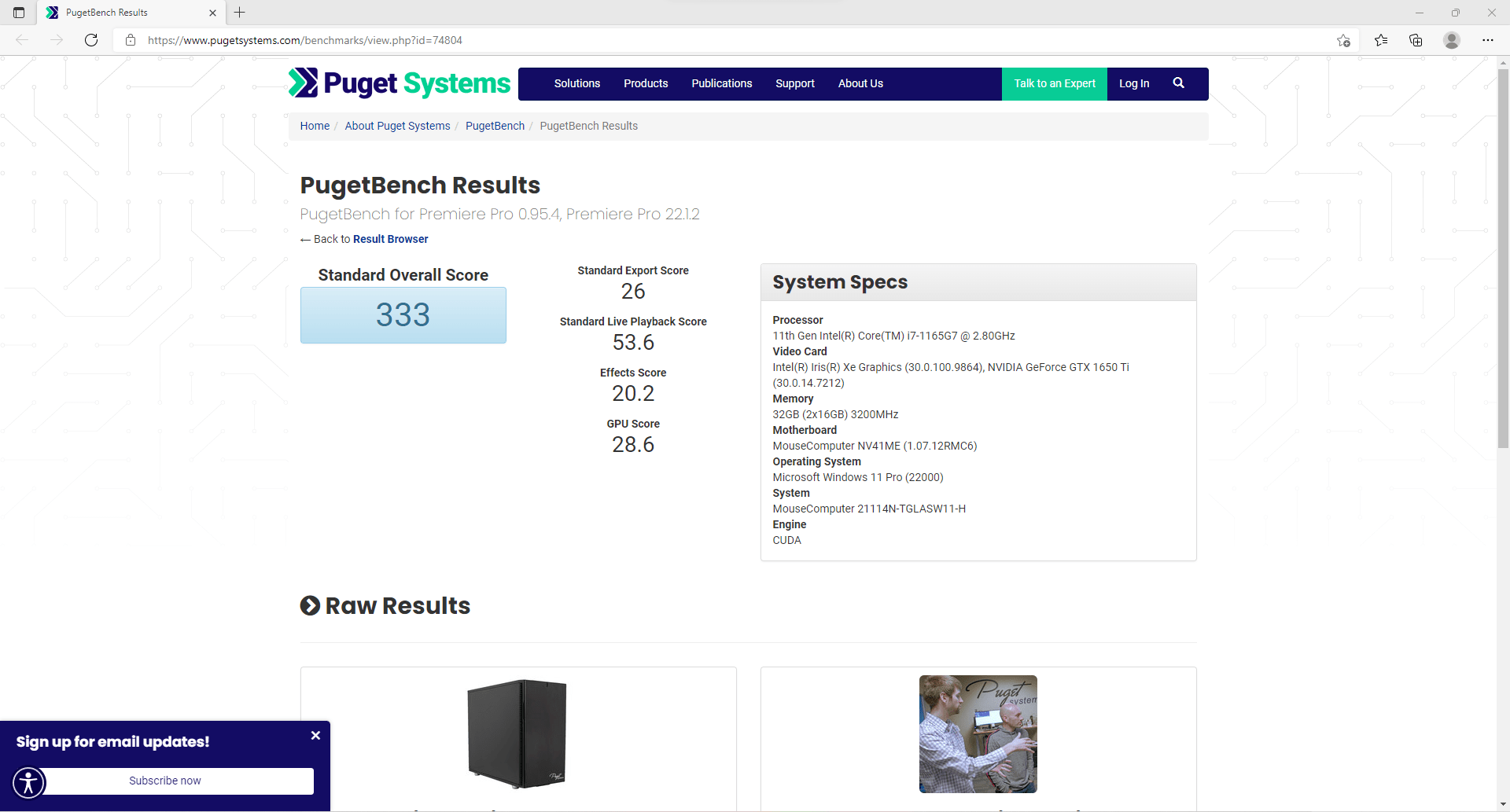Open the Support menu
Screen dimensions: 1510x812
pos(795,83)
